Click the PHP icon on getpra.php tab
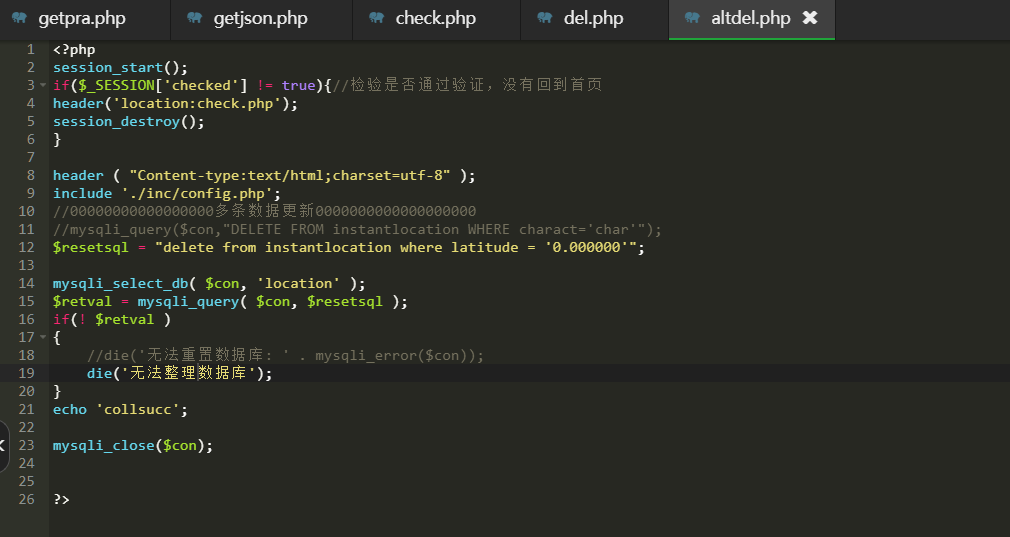1010x537 pixels. pyautogui.click(x=19, y=18)
